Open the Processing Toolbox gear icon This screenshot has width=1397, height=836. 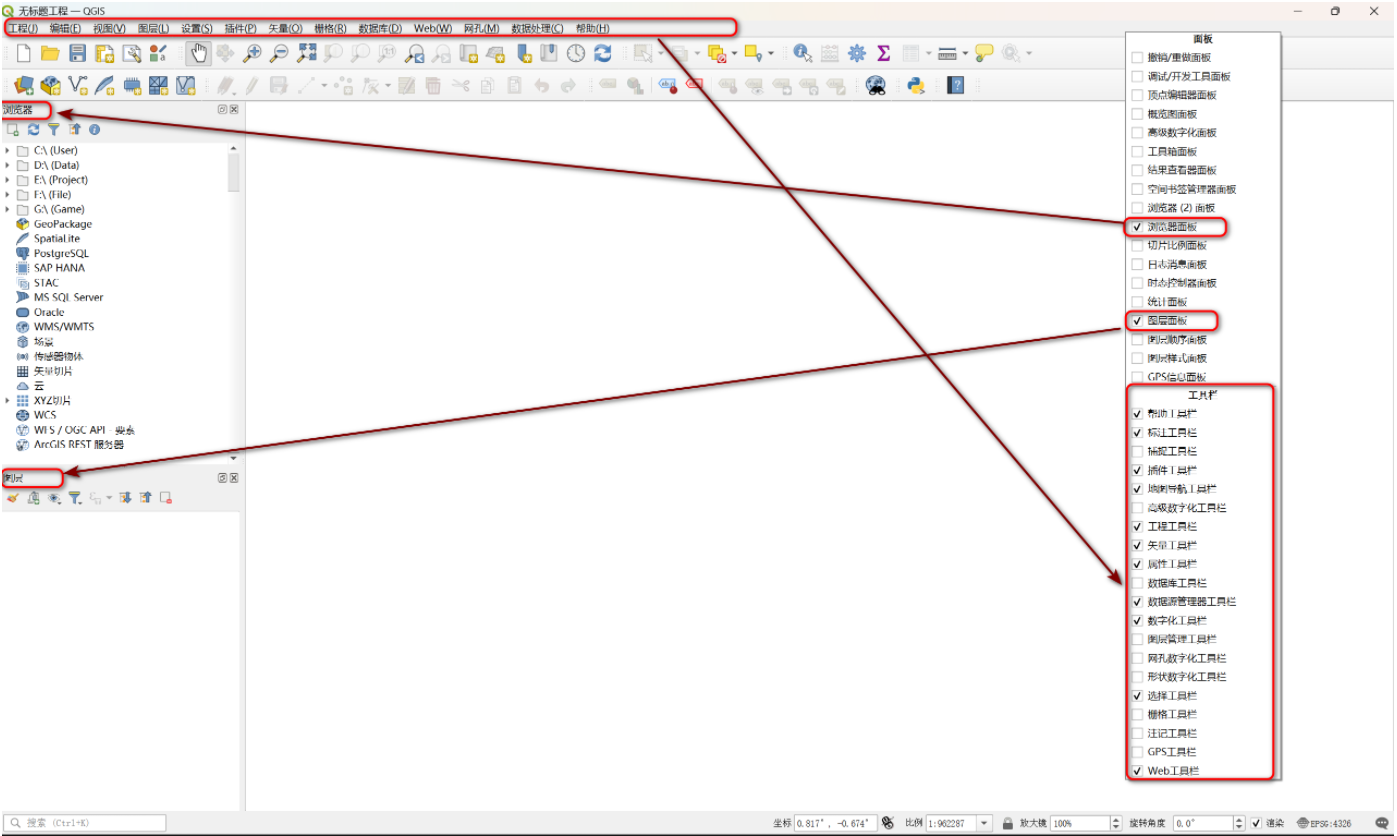click(x=857, y=53)
